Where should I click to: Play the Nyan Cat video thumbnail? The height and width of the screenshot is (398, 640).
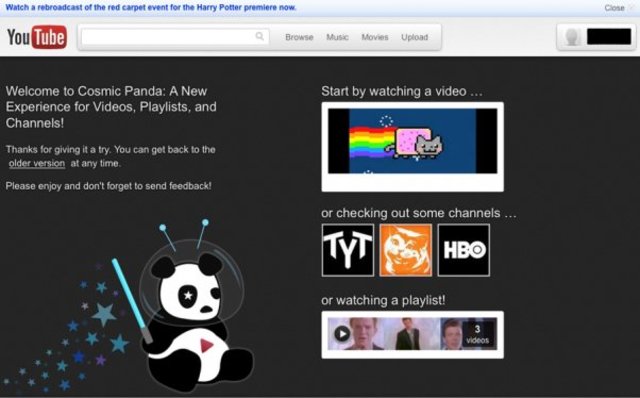coord(413,141)
